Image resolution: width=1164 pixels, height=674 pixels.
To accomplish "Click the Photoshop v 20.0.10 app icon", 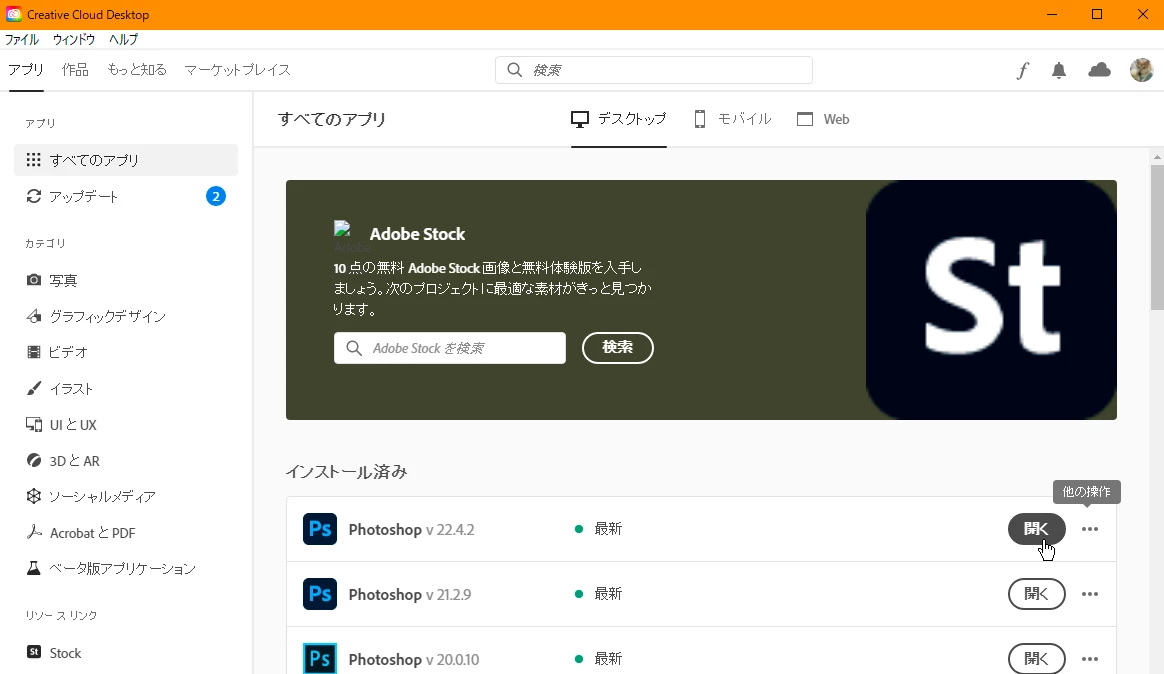I will coord(320,658).
